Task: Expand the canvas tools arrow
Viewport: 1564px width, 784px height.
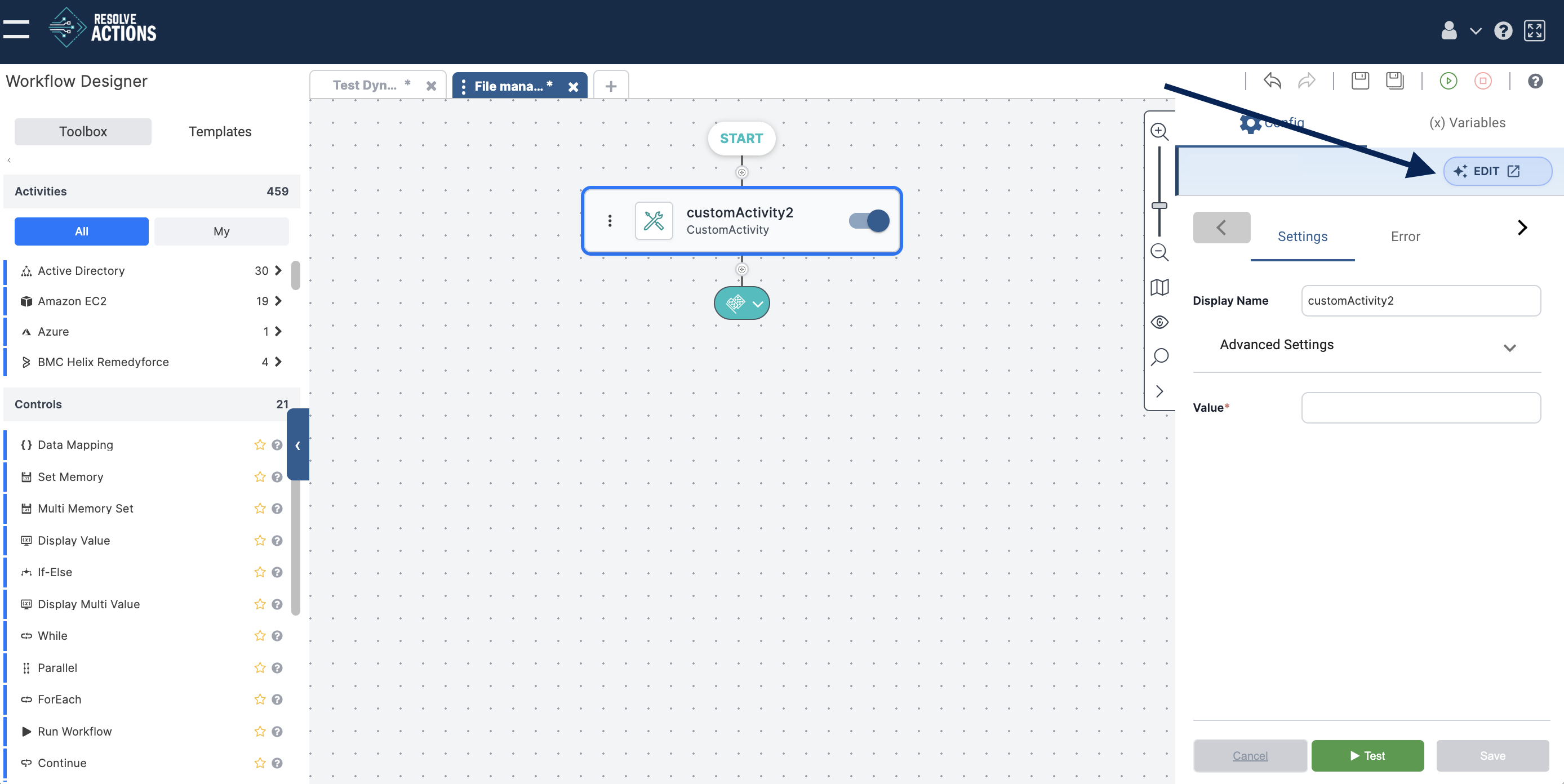Action: coord(1159,391)
